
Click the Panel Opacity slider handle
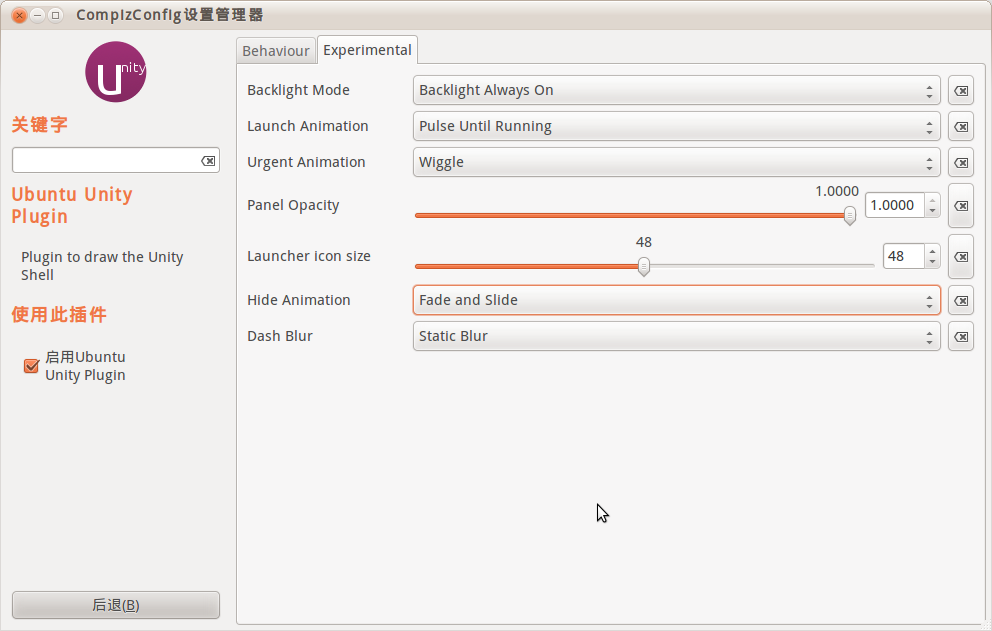pyautogui.click(x=849, y=215)
